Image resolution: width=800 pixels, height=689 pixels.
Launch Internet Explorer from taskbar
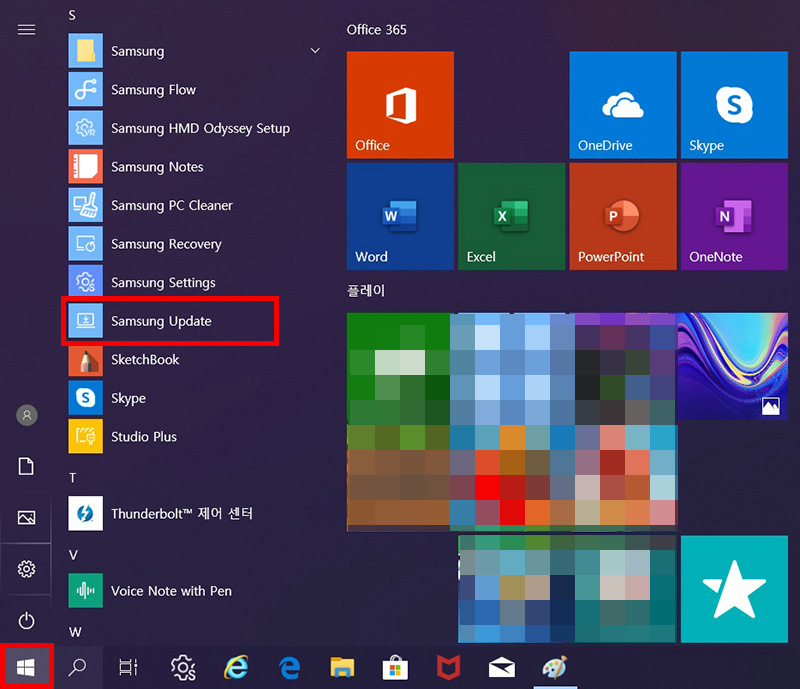click(x=236, y=667)
